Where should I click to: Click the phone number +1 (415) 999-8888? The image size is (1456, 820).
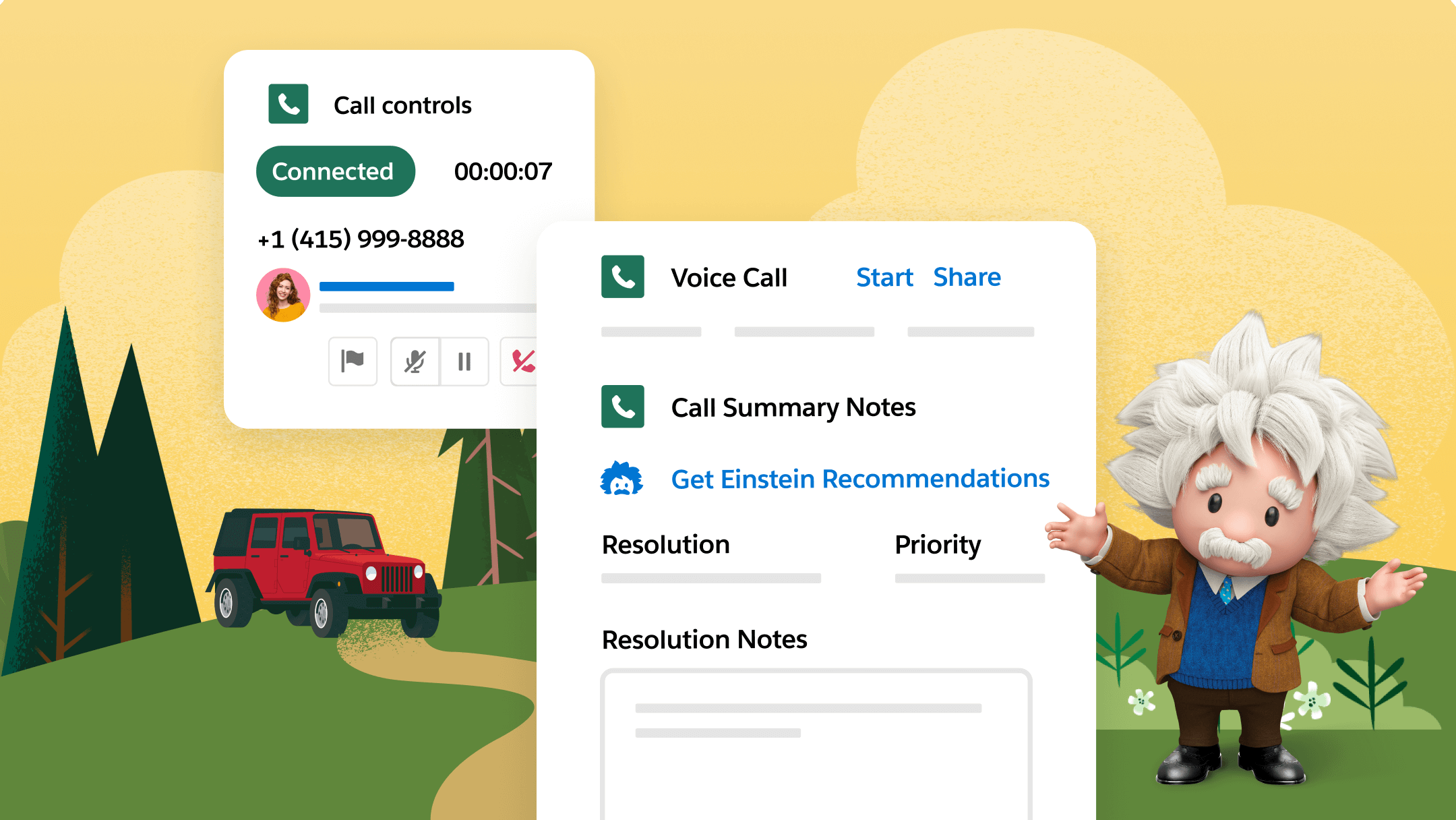[361, 239]
